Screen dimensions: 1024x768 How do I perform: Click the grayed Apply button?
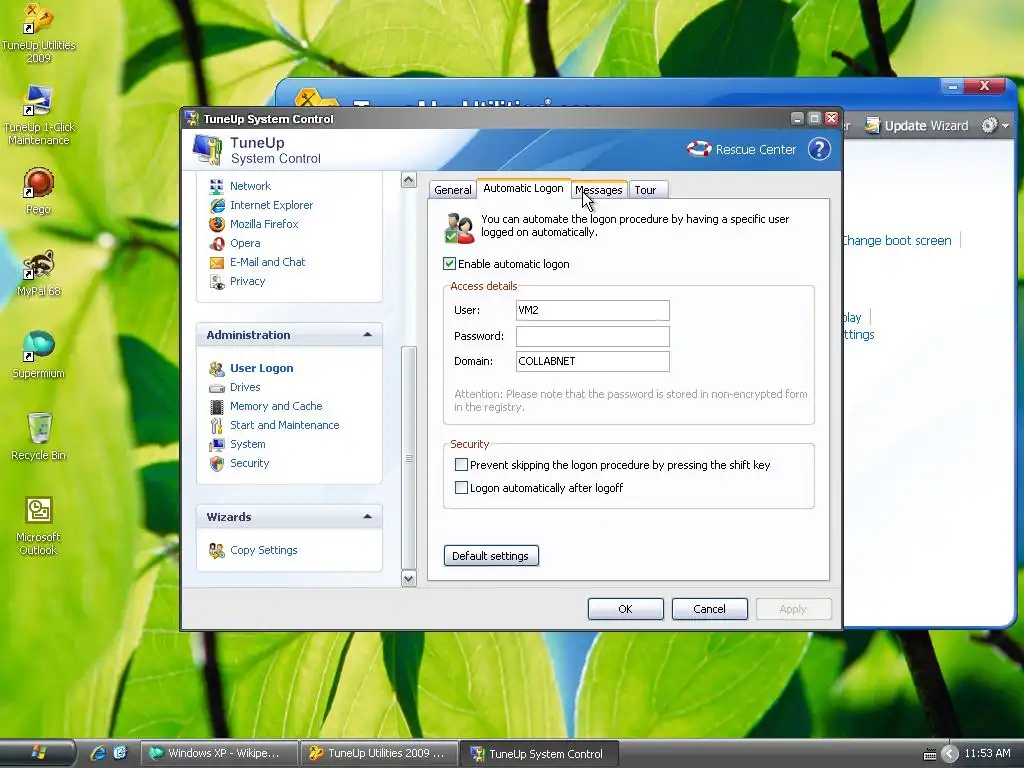coord(793,609)
